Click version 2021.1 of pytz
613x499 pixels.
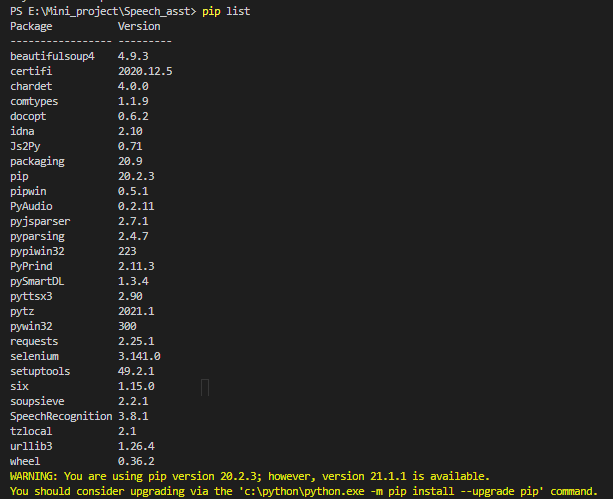tap(136, 312)
